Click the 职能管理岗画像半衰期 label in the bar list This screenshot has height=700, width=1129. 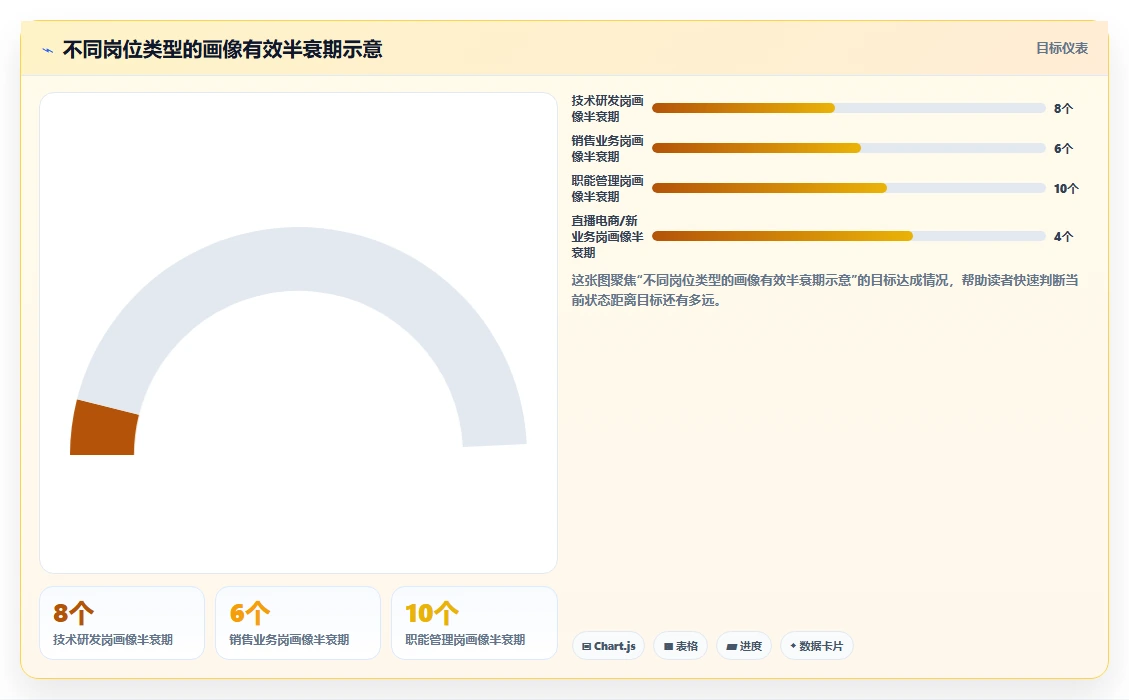pyautogui.click(x=608, y=189)
